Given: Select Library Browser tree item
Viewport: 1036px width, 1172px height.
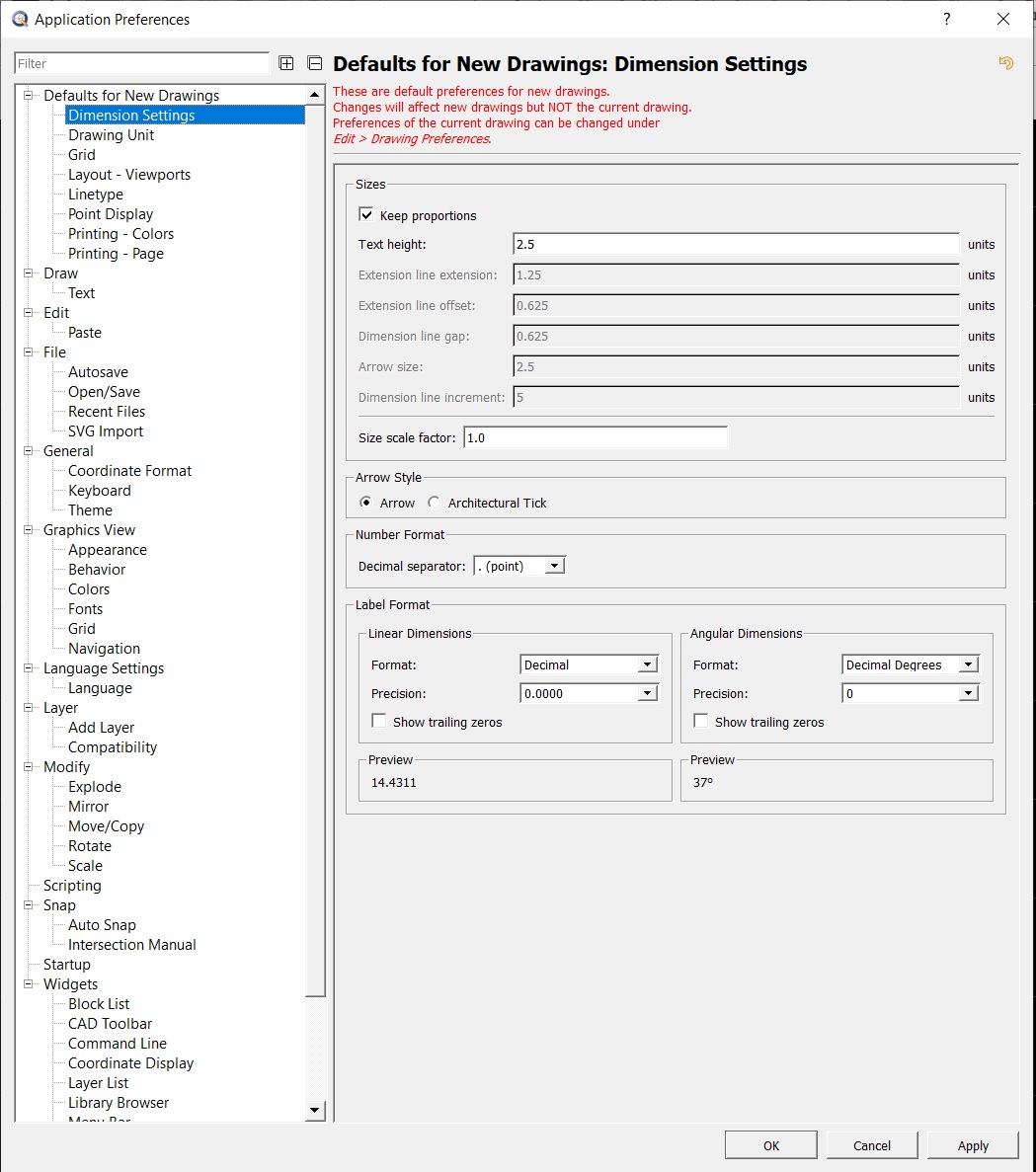Looking at the screenshot, I should [x=119, y=1103].
